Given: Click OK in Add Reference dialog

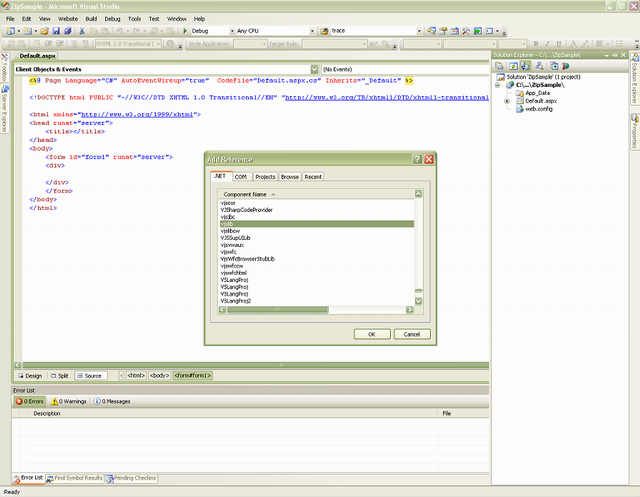Looking at the screenshot, I should click(372, 334).
